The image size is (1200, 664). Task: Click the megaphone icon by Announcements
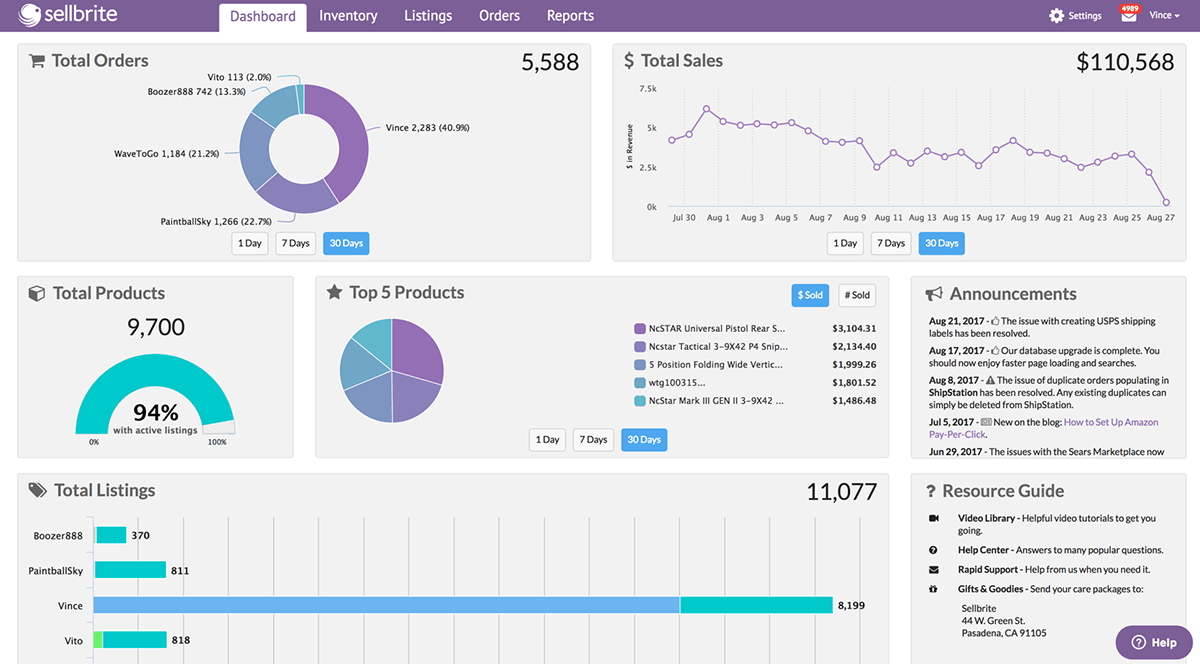(934, 294)
